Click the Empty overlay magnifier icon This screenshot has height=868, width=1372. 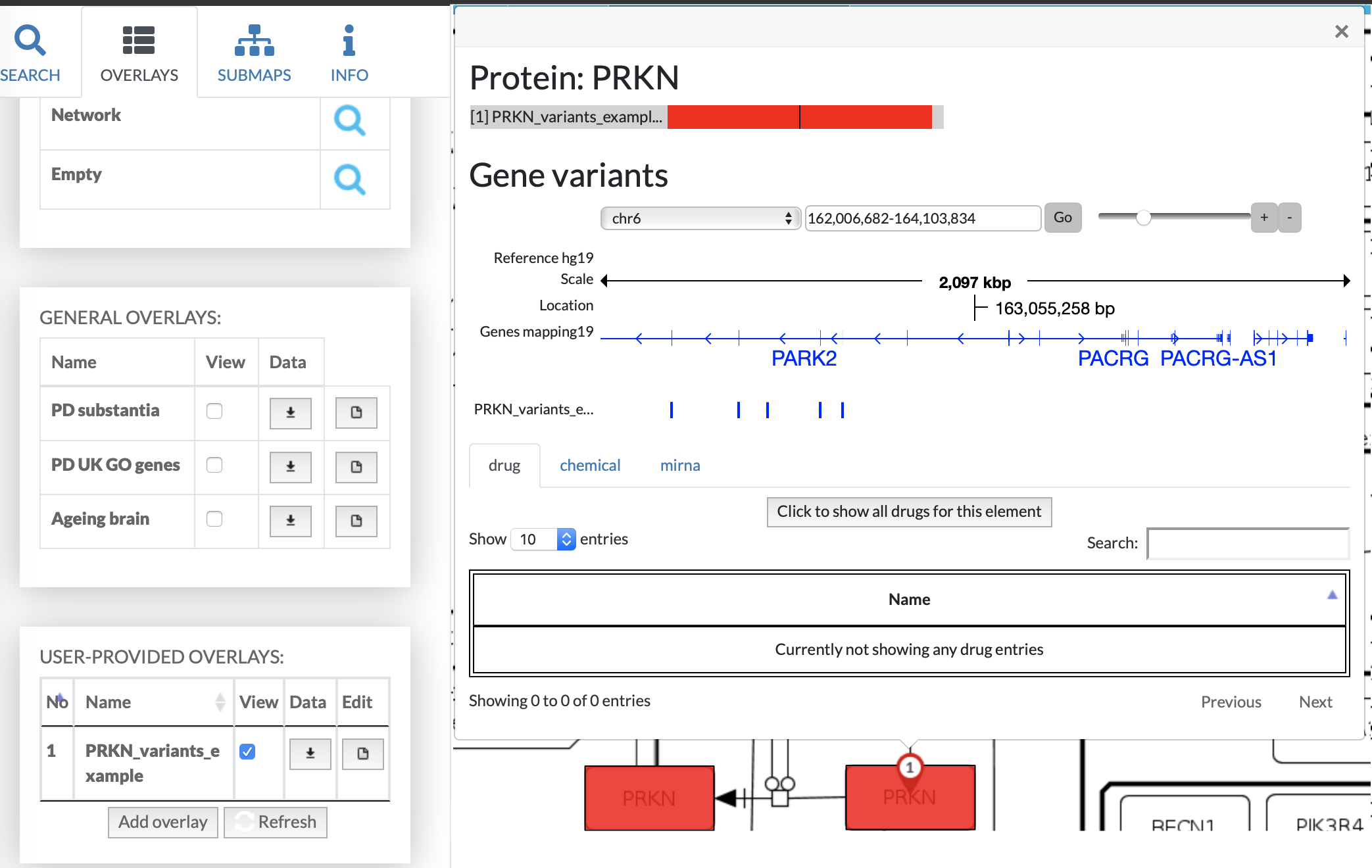pos(349,180)
